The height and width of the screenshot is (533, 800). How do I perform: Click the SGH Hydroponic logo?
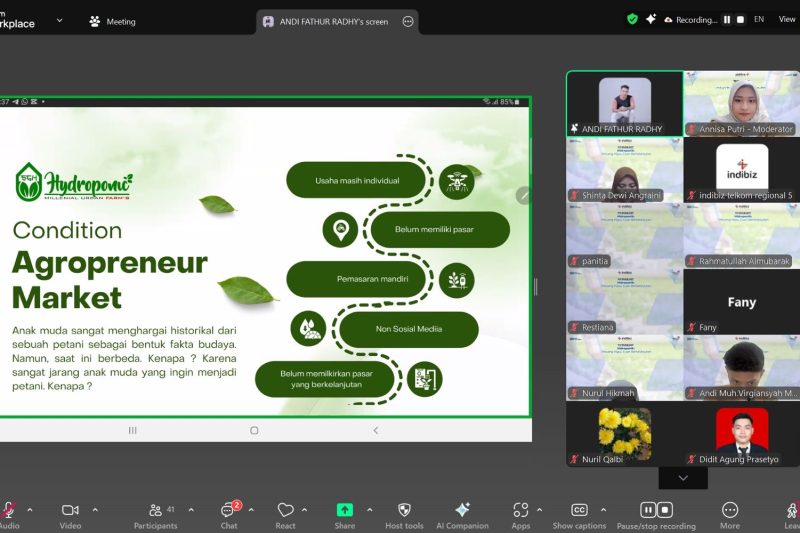(74, 181)
